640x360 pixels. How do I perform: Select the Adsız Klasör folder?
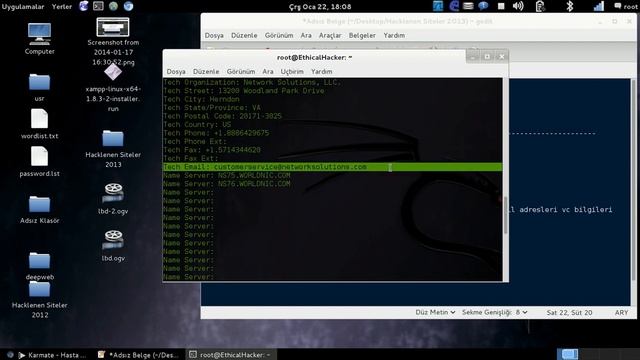click(x=40, y=209)
